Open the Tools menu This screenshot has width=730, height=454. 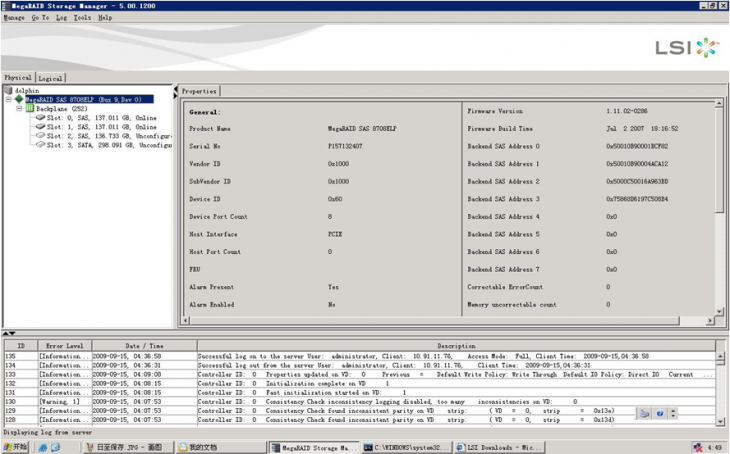[x=82, y=17]
